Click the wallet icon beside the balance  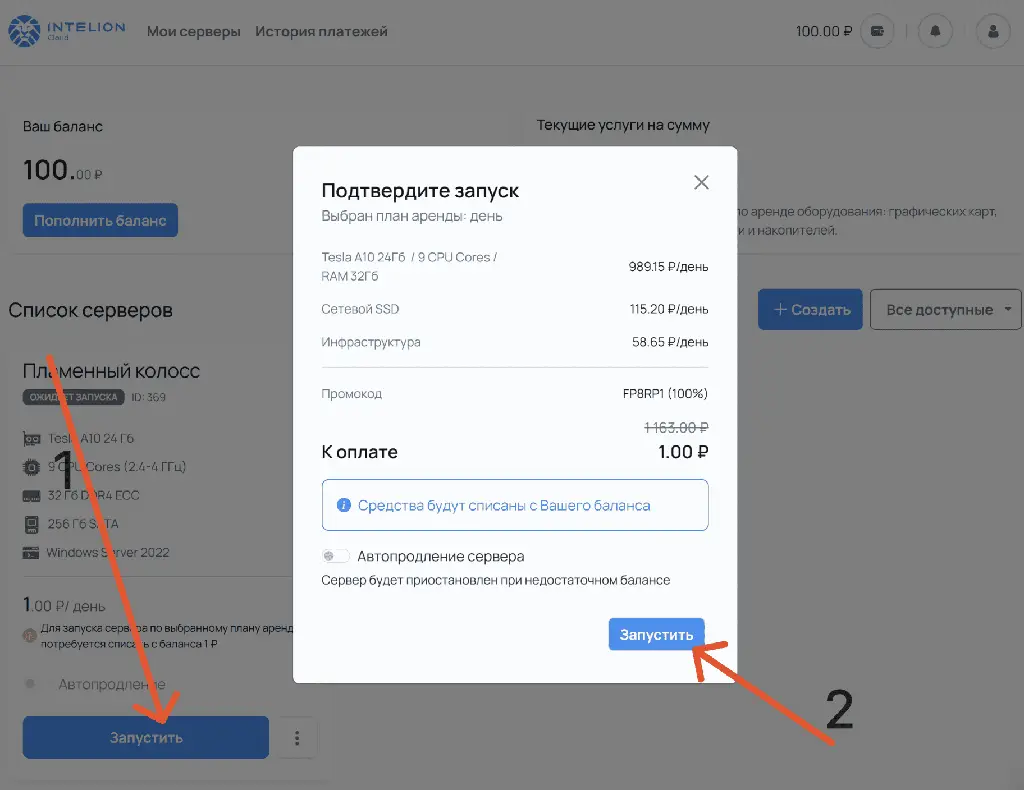pos(878,31)
